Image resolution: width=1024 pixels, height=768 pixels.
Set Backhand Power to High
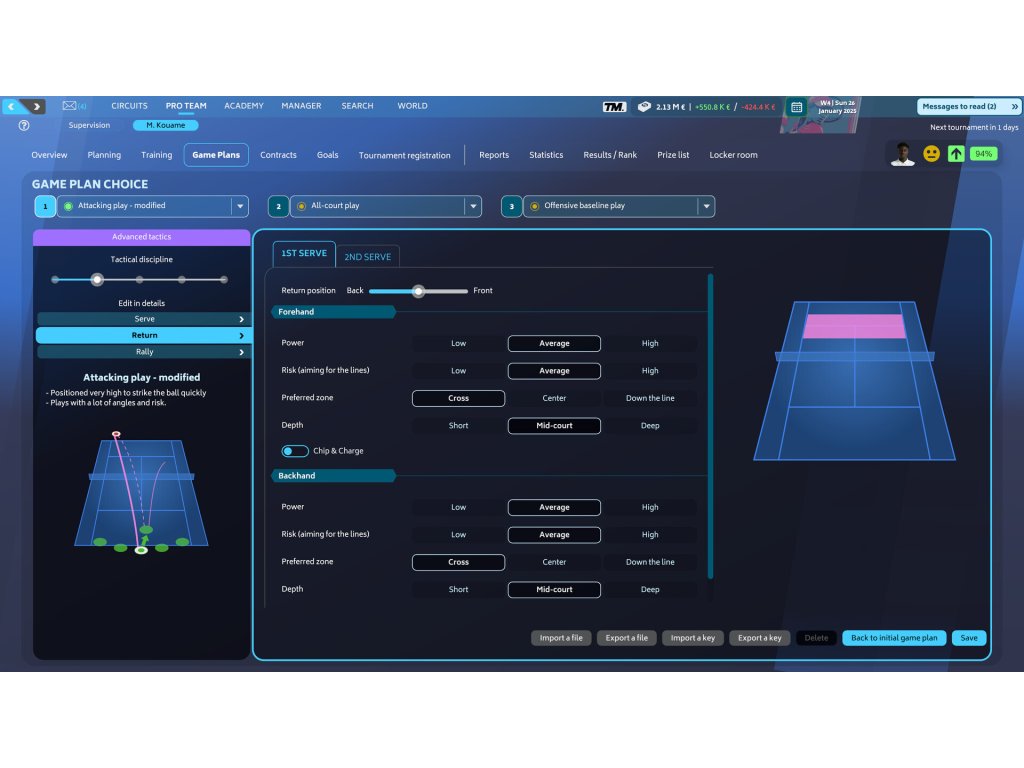point(650,507)
